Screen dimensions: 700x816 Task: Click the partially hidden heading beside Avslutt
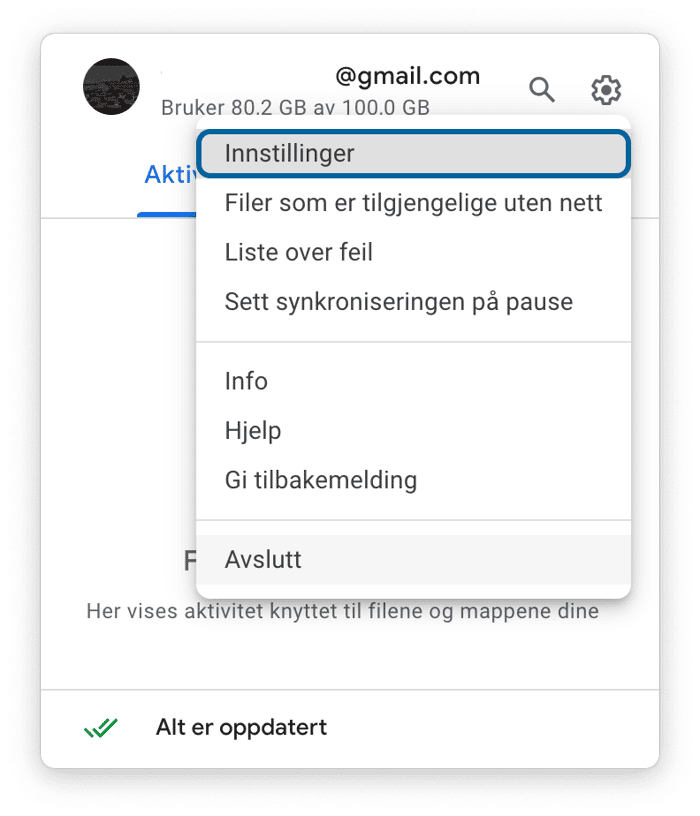(x=190, y=560)
